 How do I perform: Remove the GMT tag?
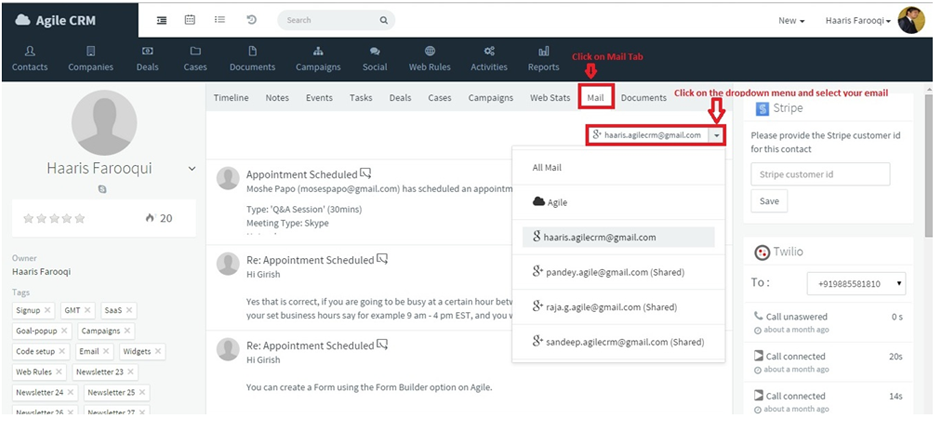point(87,310)
